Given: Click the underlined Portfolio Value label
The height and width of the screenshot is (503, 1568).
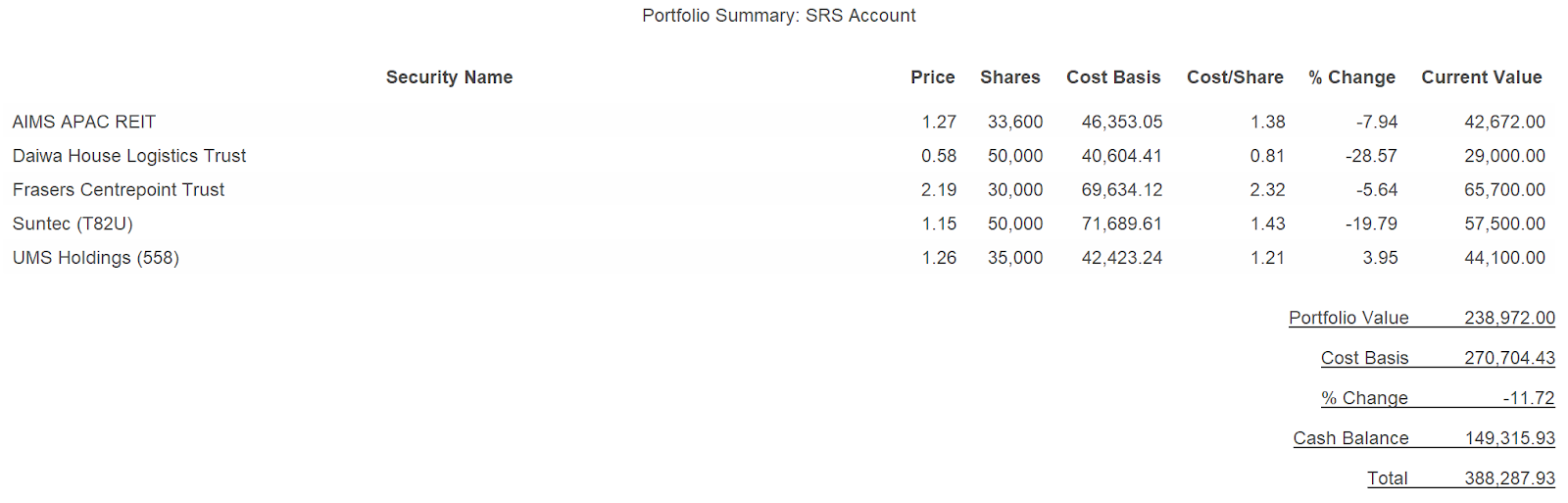Looking at the screenshot, I should tap(1348, 318).
